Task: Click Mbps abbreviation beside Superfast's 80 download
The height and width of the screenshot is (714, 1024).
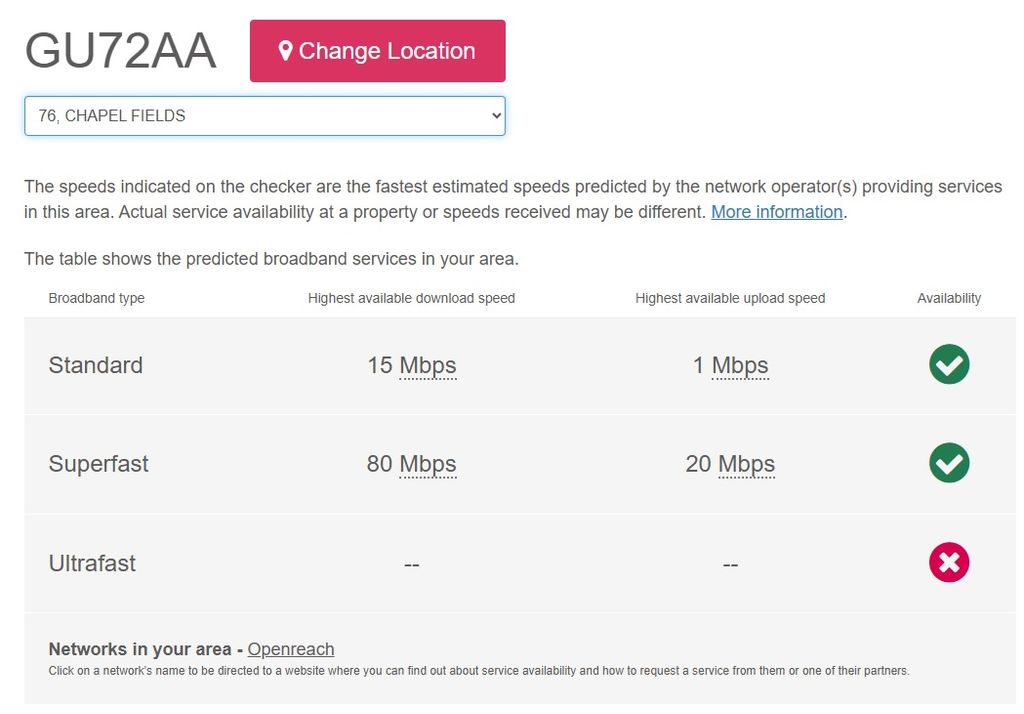Action: (428, 464)
